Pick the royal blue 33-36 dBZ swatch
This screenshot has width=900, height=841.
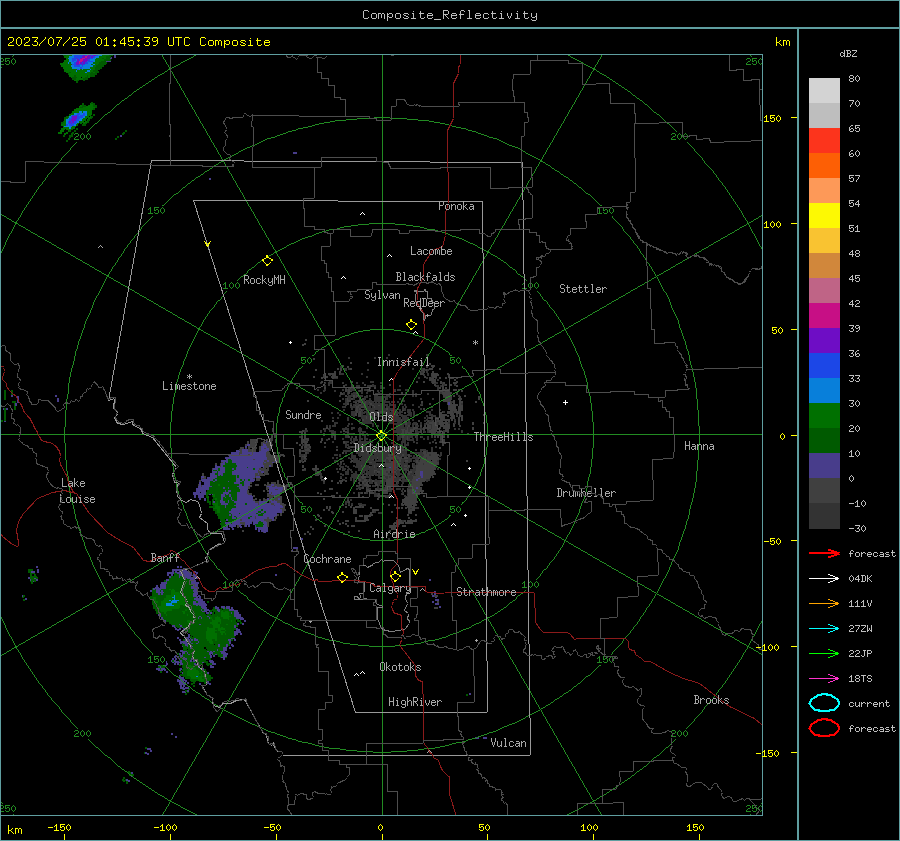[x=824, y=365]
